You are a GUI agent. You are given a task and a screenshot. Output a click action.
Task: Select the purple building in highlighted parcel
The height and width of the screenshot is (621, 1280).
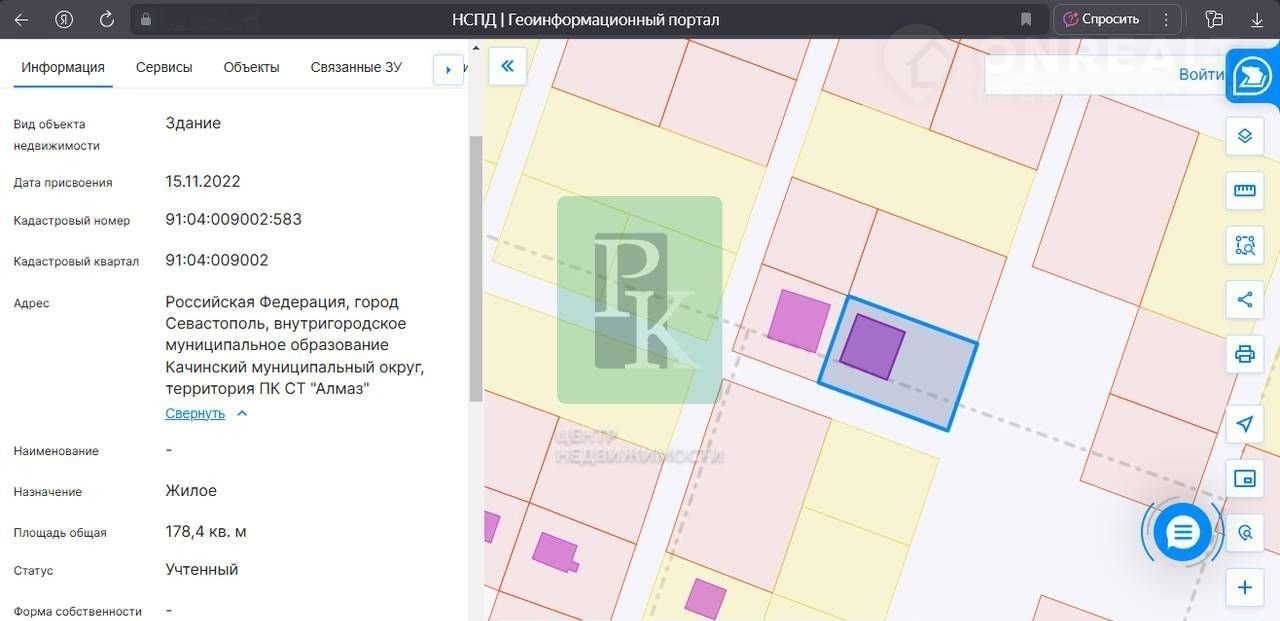(x=872, y=347)
